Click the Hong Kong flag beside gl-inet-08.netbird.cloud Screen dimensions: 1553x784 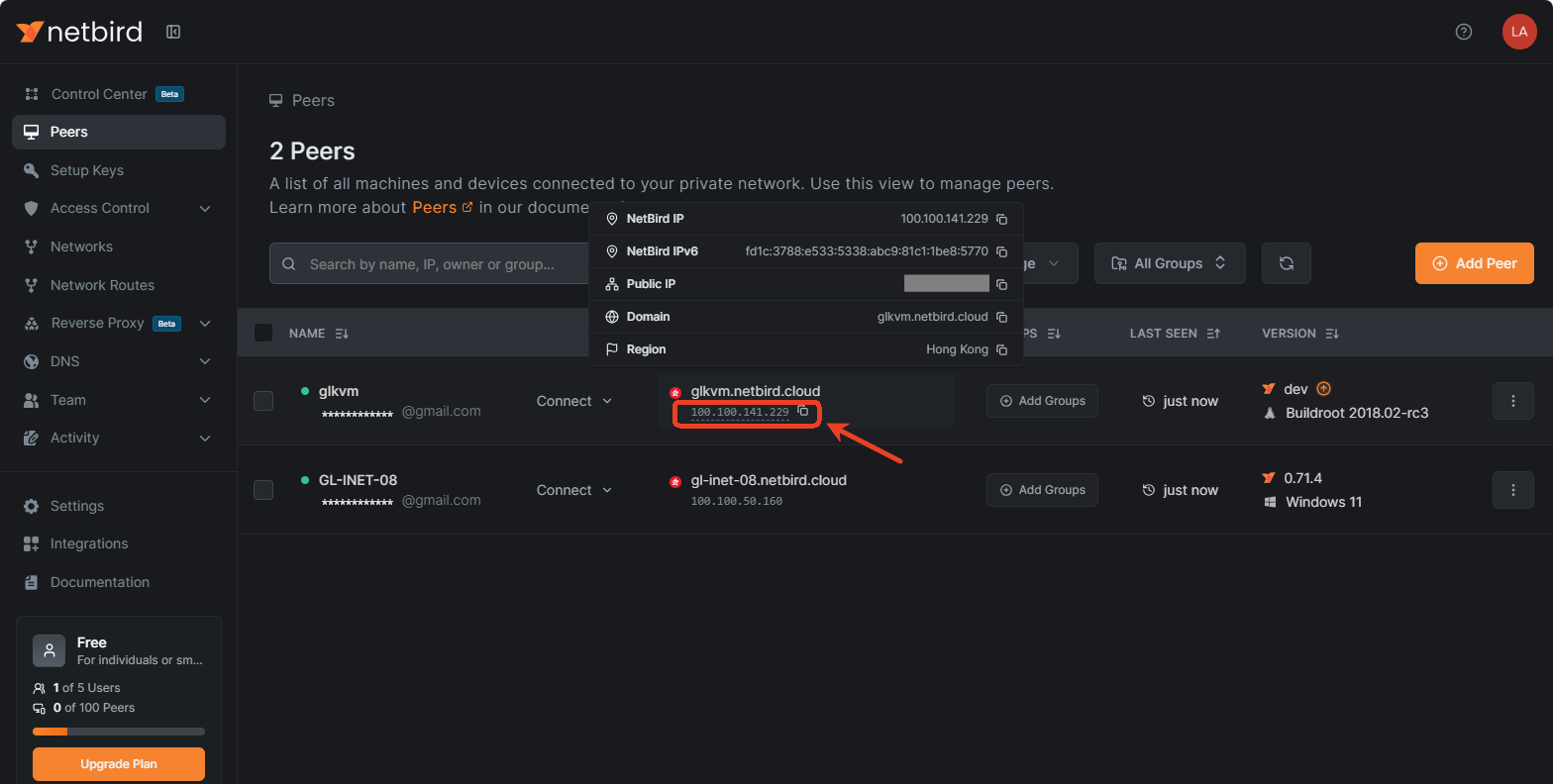point(675,481)
